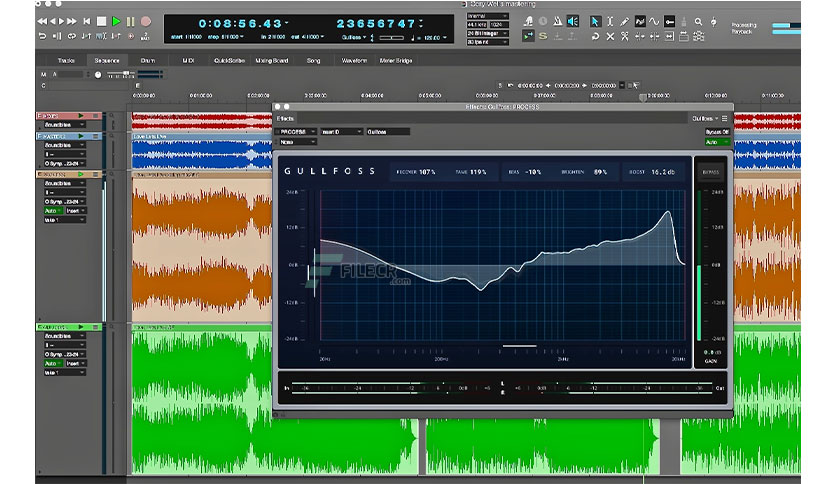
Task: Click the Gullfoss BYPASS button
Action: [710, 172]
